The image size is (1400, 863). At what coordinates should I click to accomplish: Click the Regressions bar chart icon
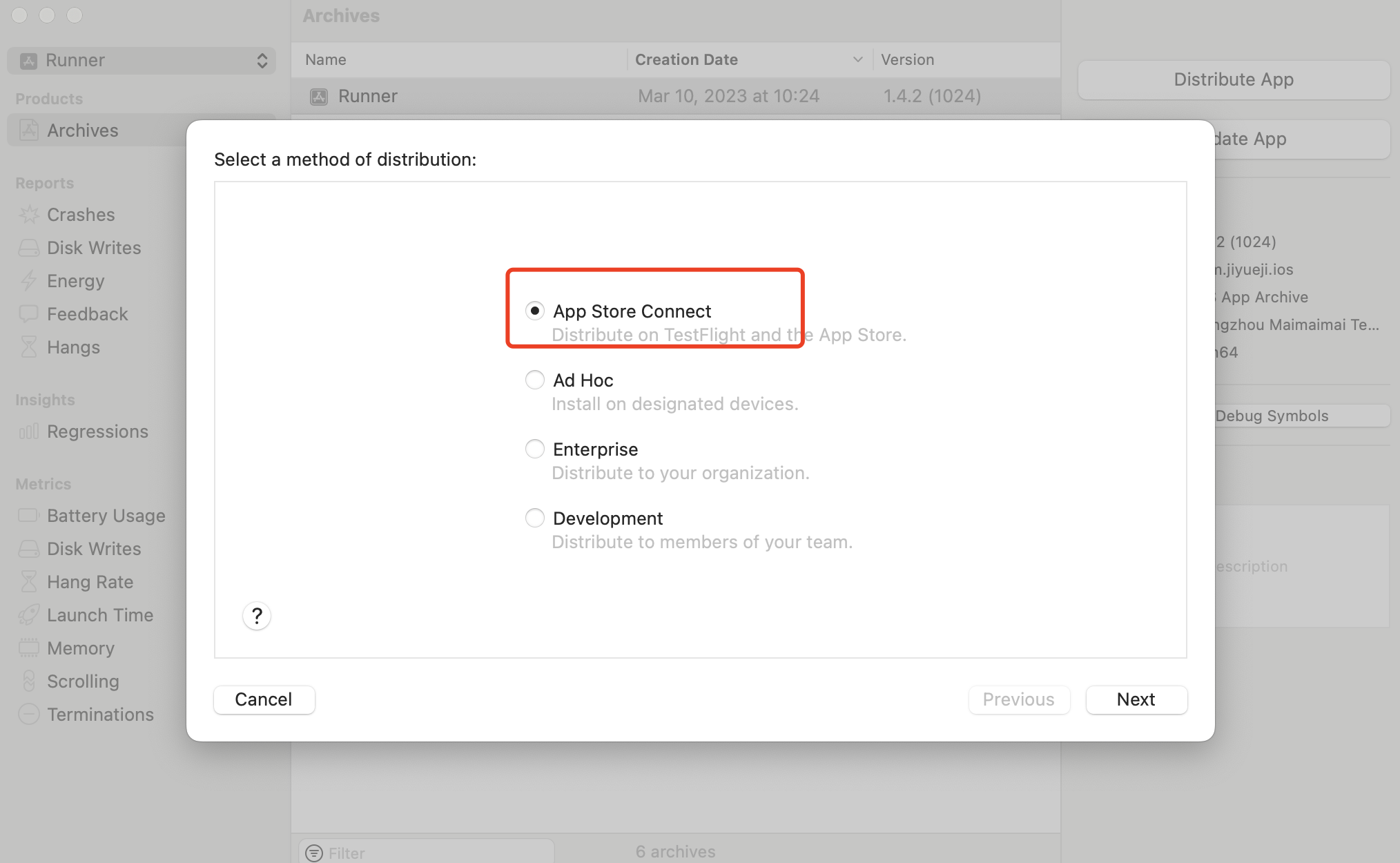click(29, 431)
